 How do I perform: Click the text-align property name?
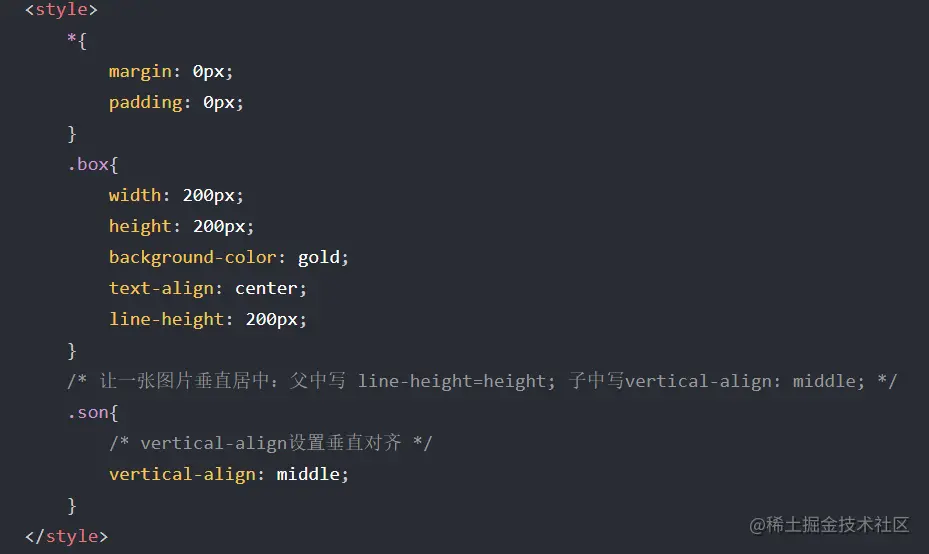click(x=161, y=289)
